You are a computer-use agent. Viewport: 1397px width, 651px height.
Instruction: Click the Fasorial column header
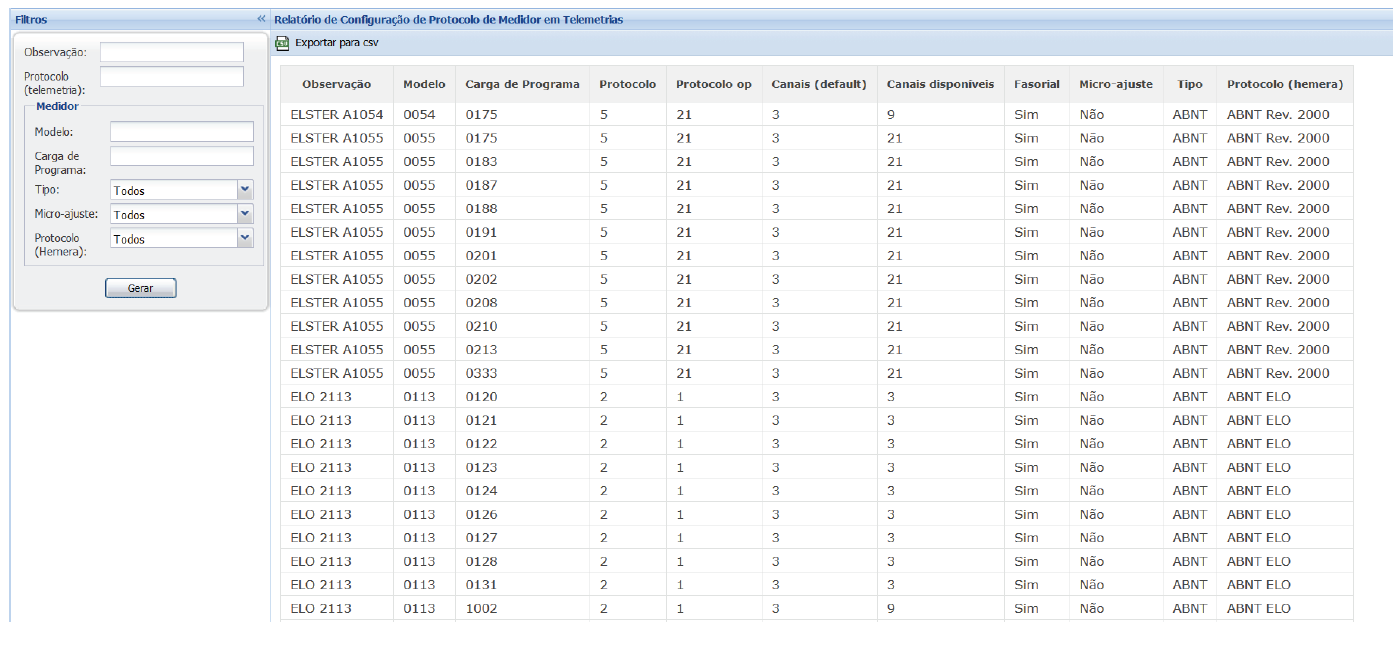pos(1036,84)
